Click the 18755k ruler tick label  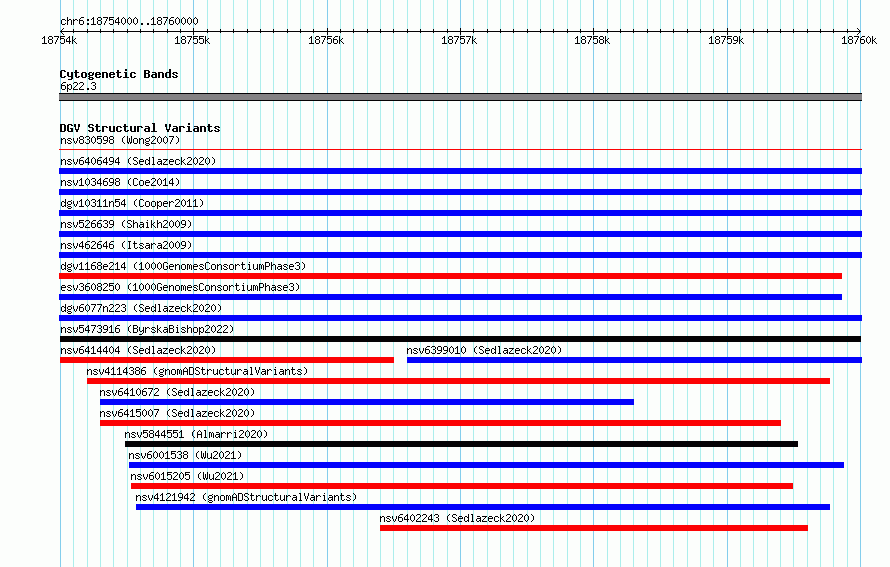(192, 40)
